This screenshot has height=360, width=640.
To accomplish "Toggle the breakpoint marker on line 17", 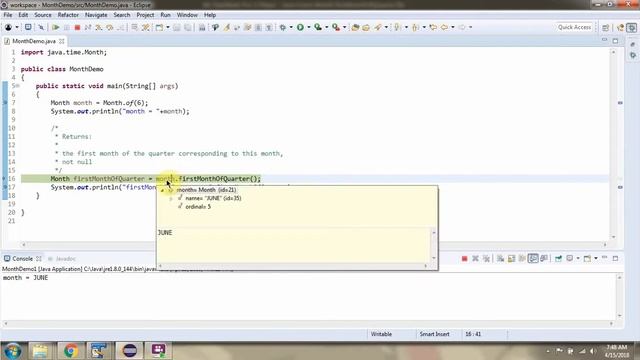I will coord(5,187).
